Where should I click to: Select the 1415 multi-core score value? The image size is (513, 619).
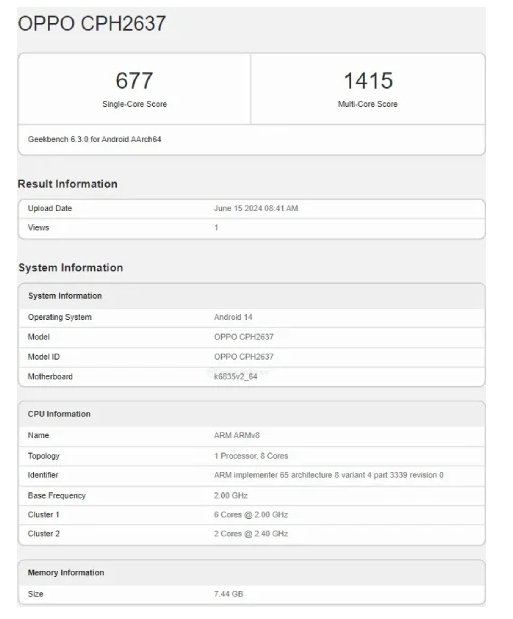point(368,81)
